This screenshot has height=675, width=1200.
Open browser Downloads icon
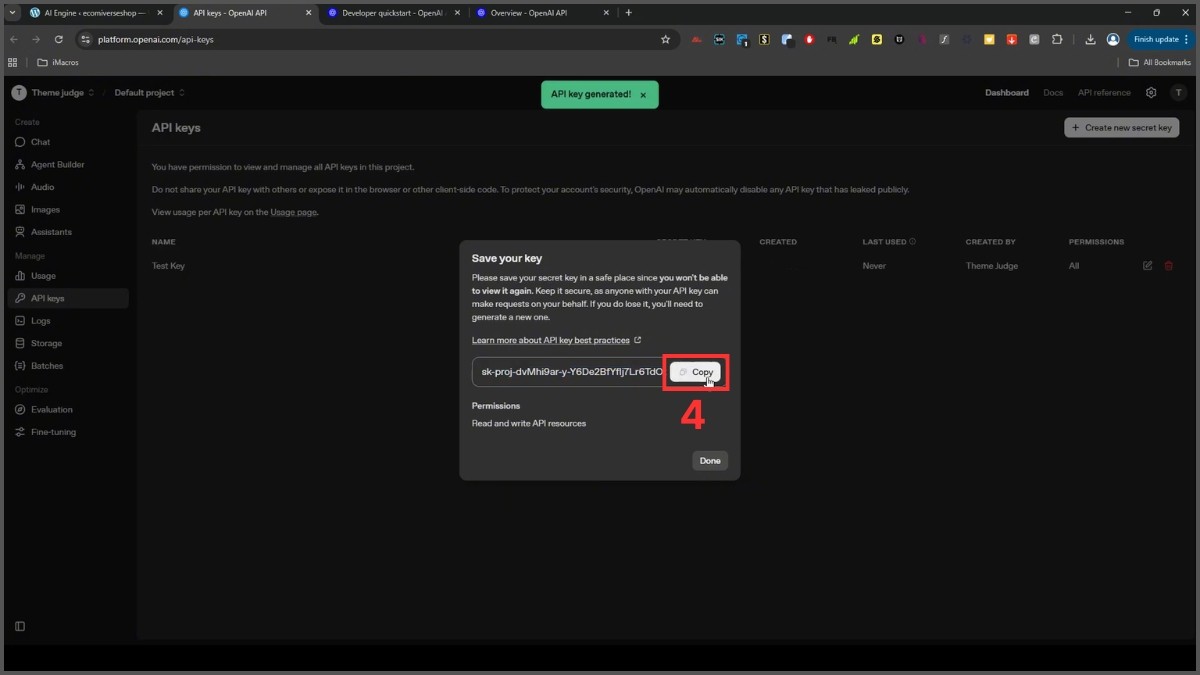1090,39
